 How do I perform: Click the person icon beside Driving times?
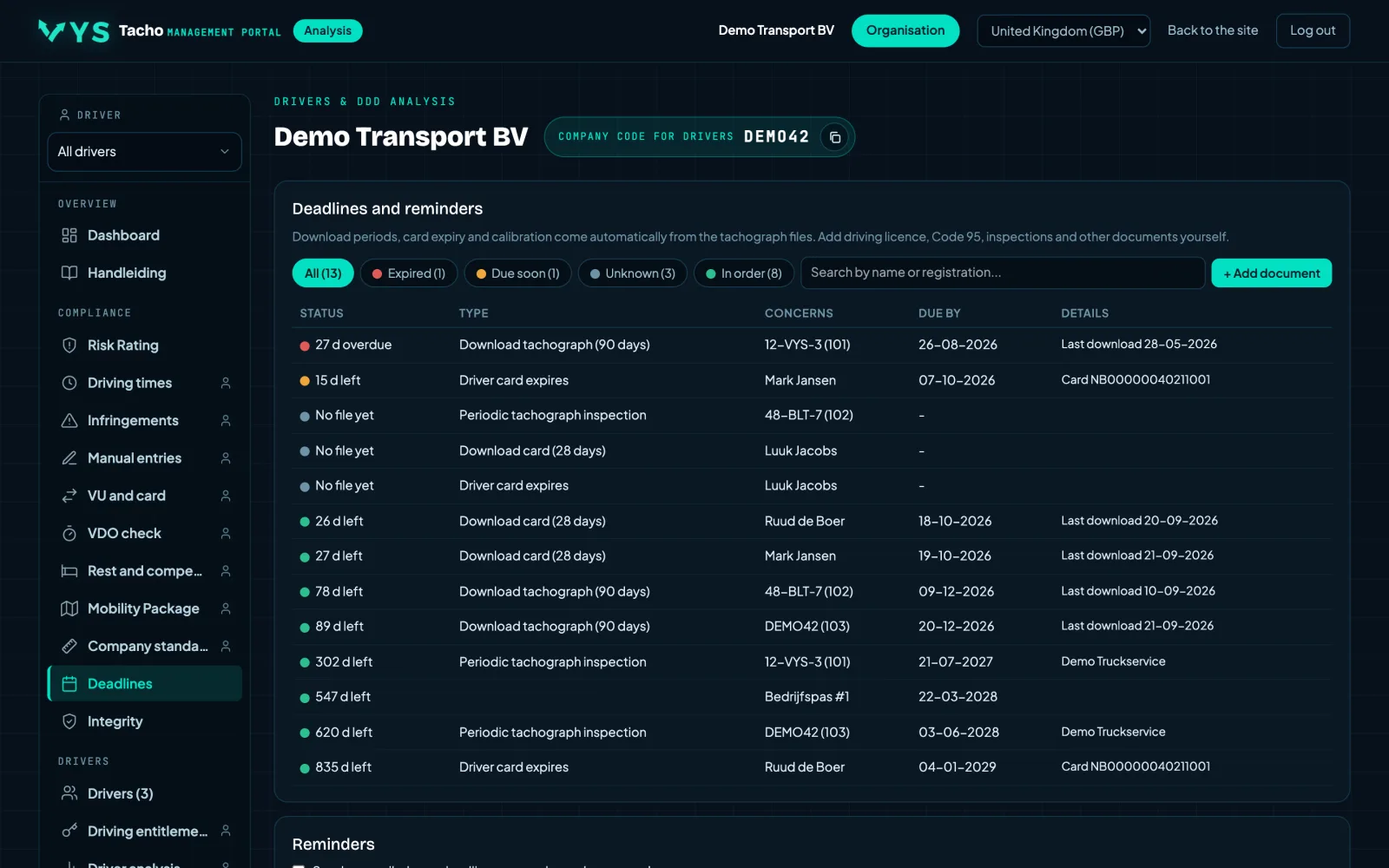[226, 383]
